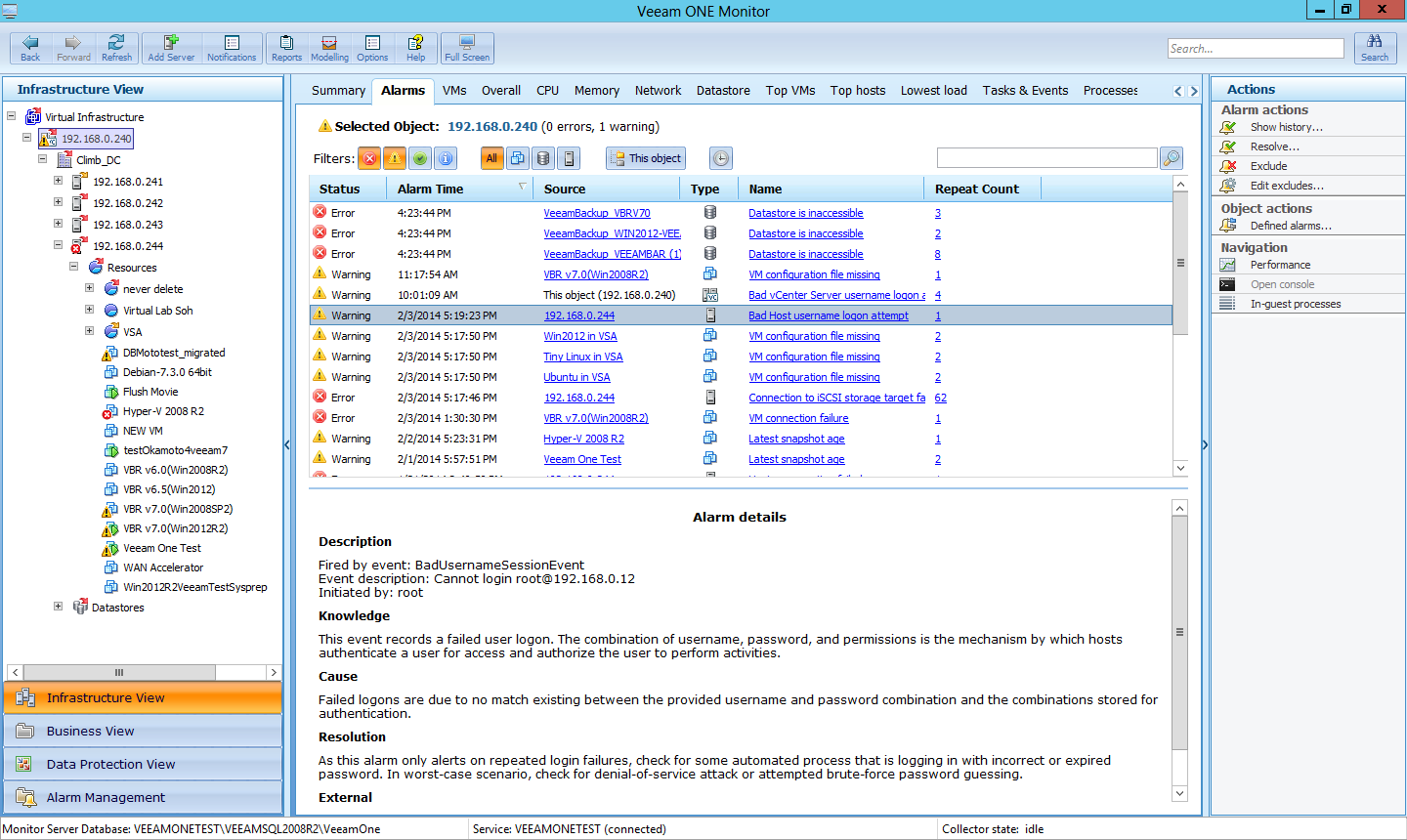Toggle the Error status filter
Screen dimensions: 1407x840
pyautogui.click(x=369, y=158)
